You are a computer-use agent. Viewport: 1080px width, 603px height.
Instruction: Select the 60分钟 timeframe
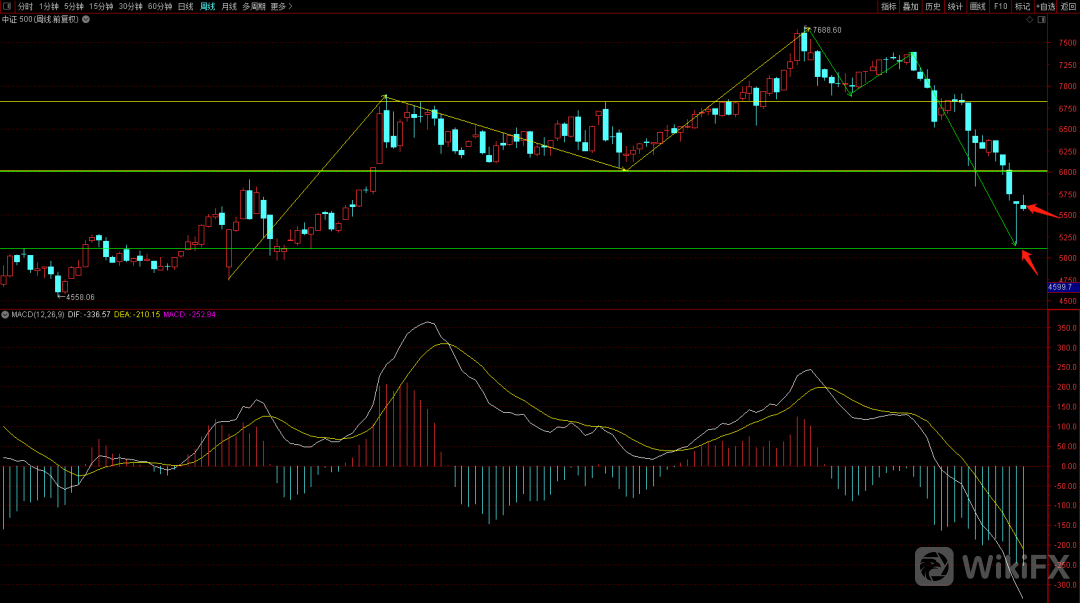click(x=160, y=6)
